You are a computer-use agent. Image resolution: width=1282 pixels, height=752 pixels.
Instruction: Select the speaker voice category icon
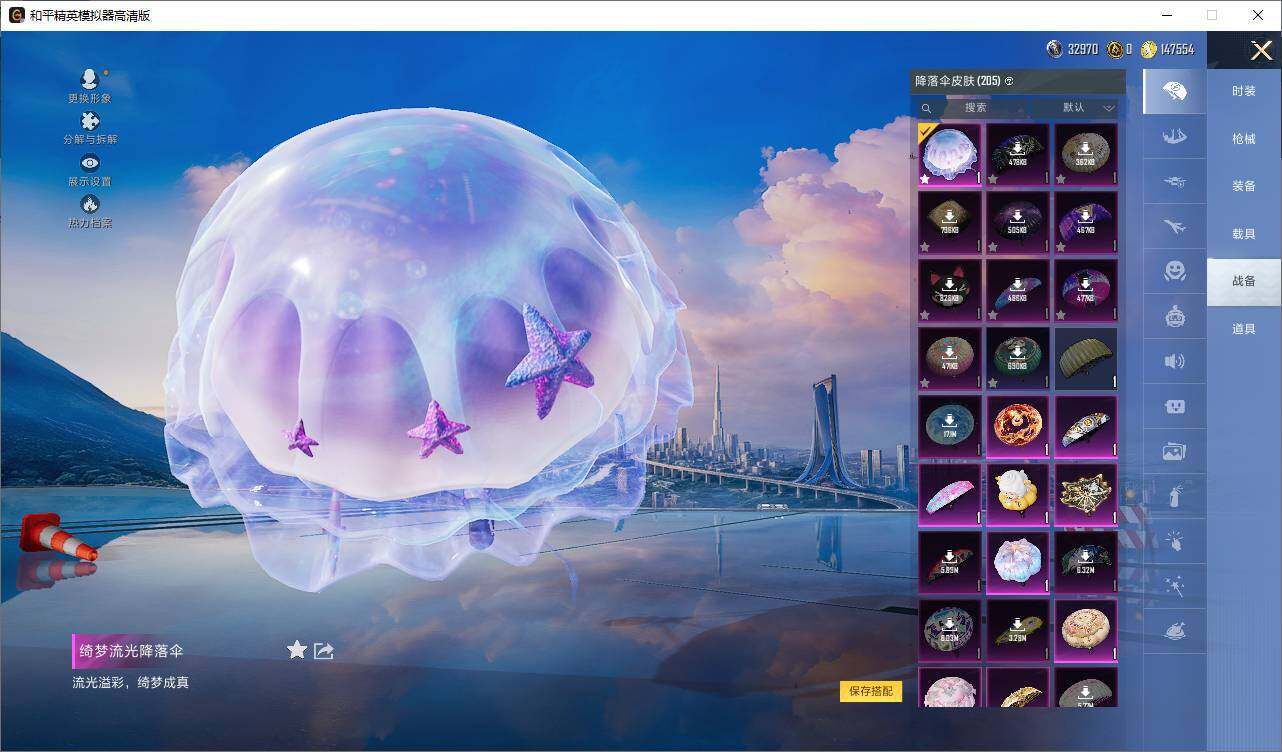[1175, 361]
